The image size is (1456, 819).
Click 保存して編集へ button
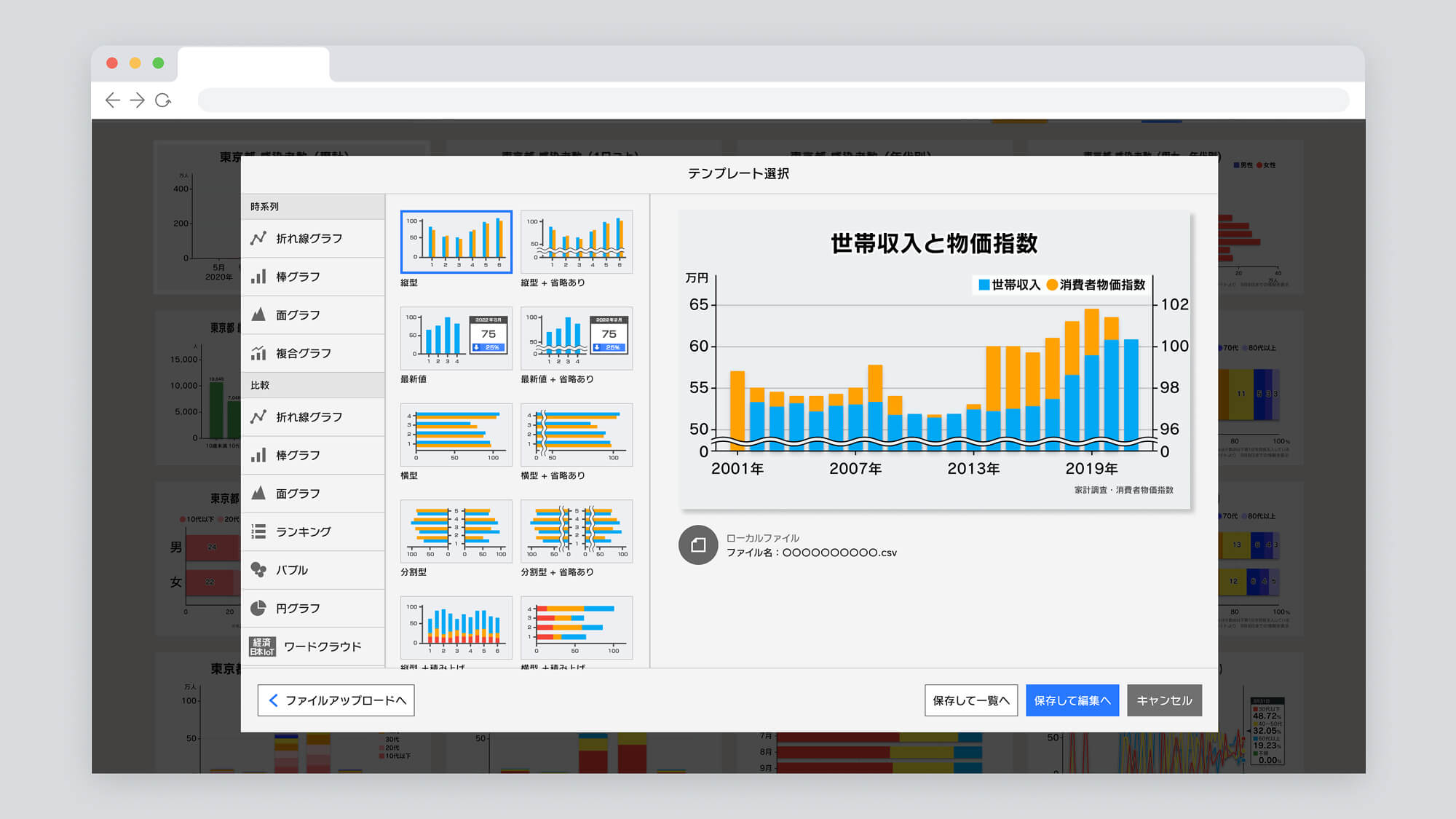point(1072,700)
